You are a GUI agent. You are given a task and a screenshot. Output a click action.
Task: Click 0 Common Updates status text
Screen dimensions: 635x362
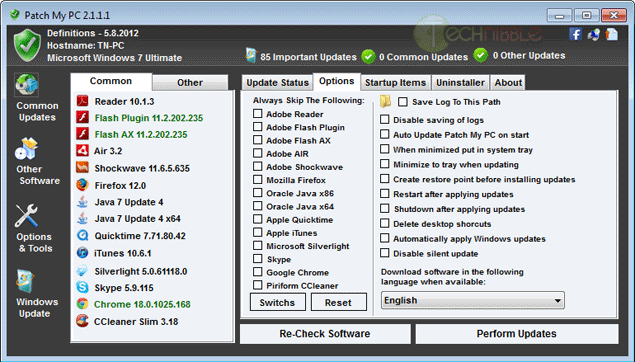(x=423, y=57)
